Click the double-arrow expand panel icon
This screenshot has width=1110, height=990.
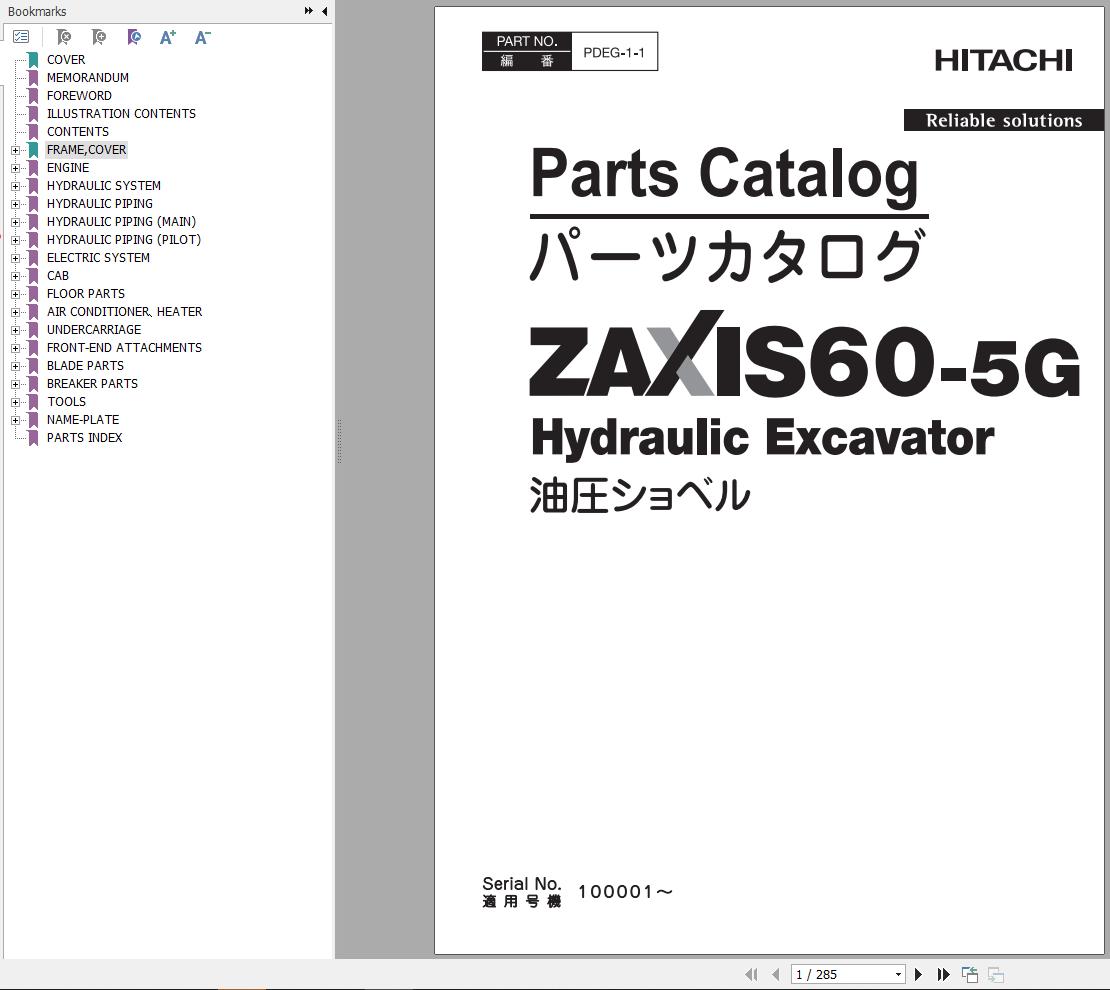309,11
